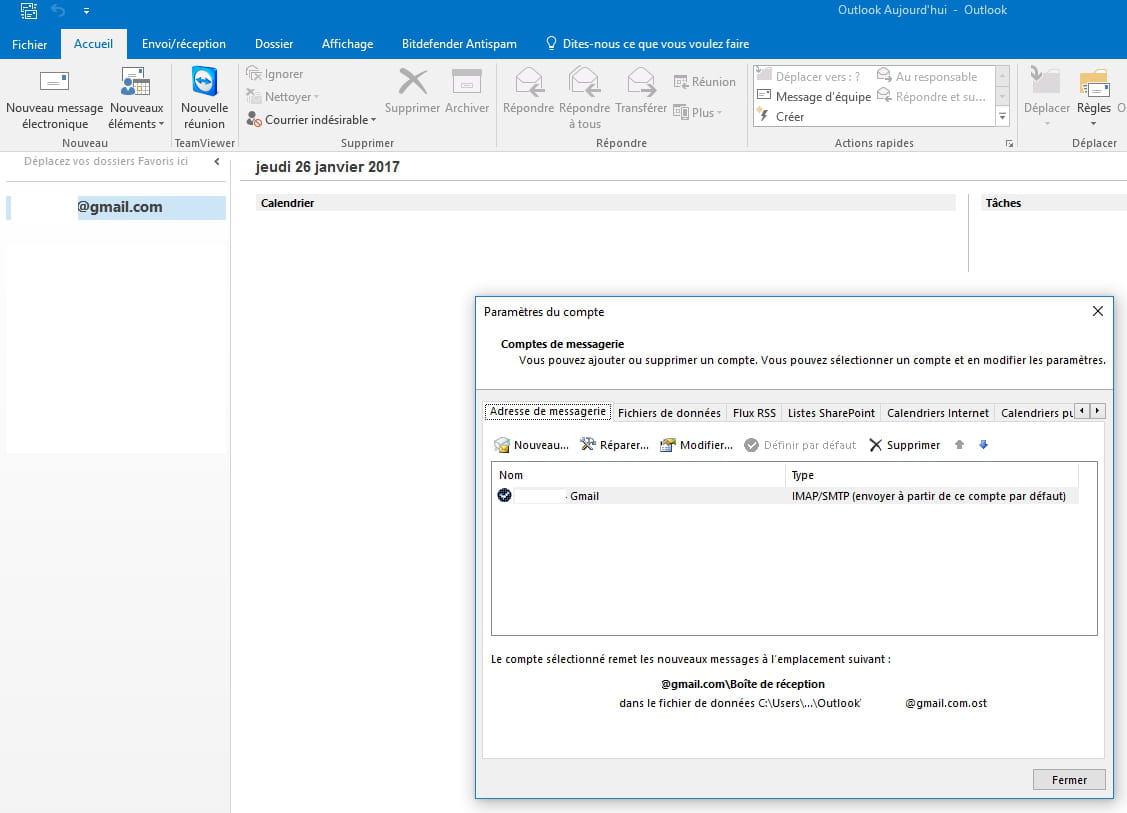1127x813 pixels.
Task: Click the Fermer button
Action: point(1069,780)
